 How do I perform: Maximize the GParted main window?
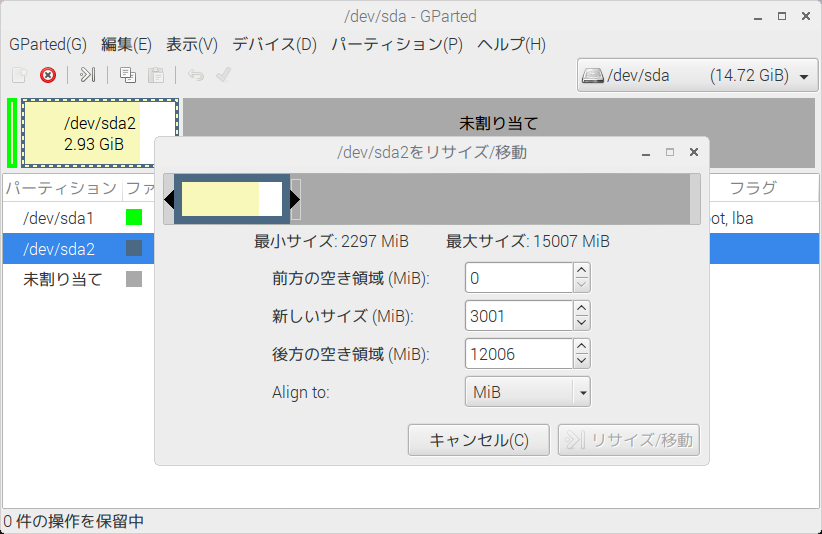(x=782, y=17)
